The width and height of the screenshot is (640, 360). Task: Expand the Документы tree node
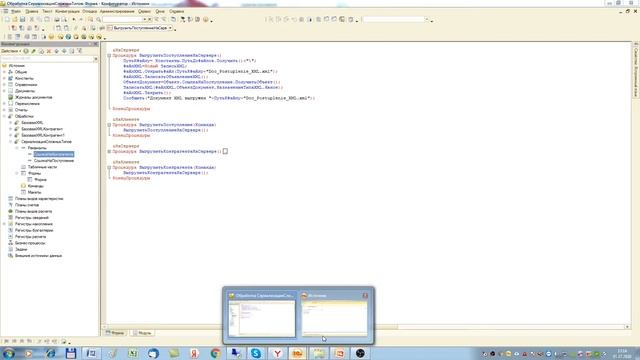click(4, 91)
